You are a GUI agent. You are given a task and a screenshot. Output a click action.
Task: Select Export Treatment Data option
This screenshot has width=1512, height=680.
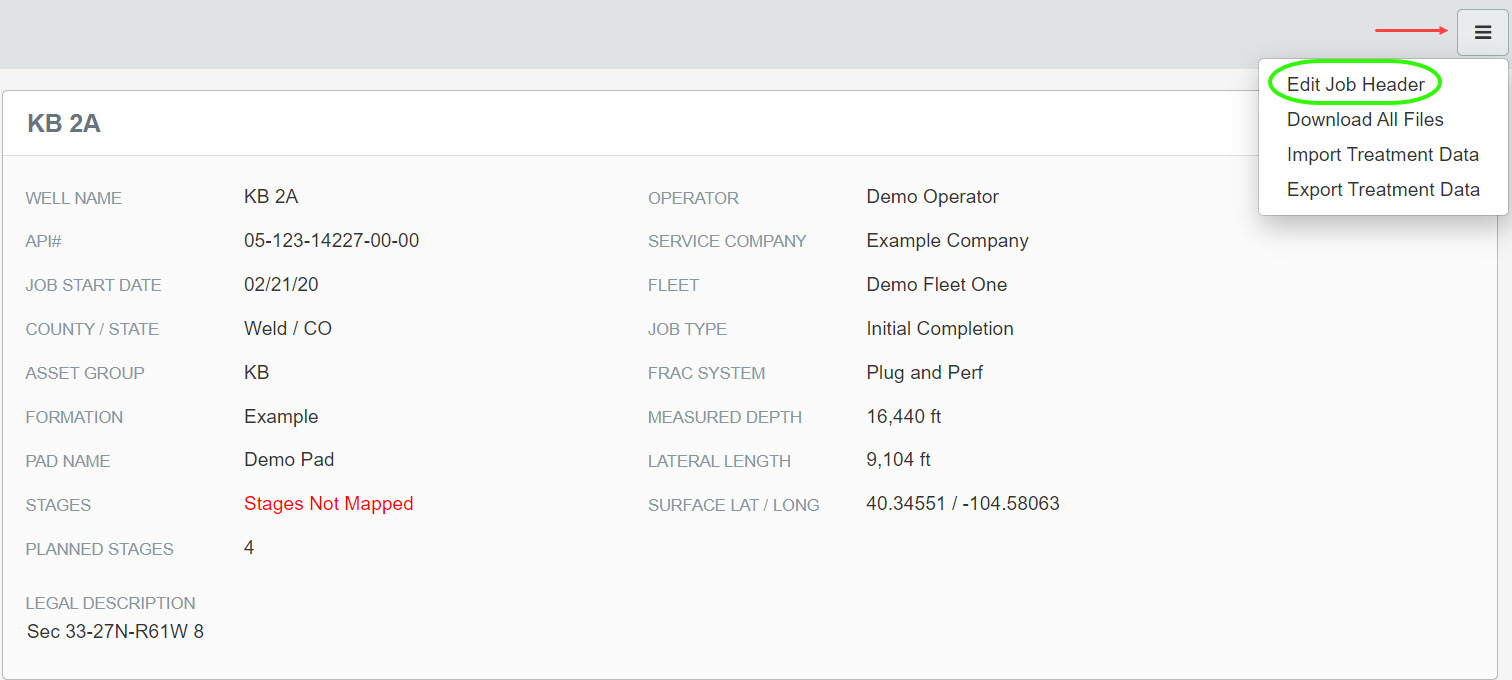pos(1383,190)
